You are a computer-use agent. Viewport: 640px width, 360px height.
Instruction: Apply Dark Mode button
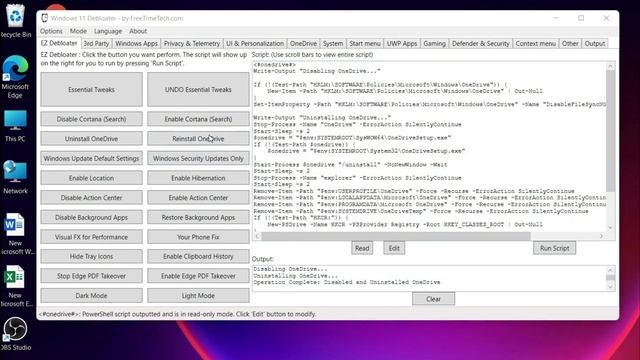(91, 296)
